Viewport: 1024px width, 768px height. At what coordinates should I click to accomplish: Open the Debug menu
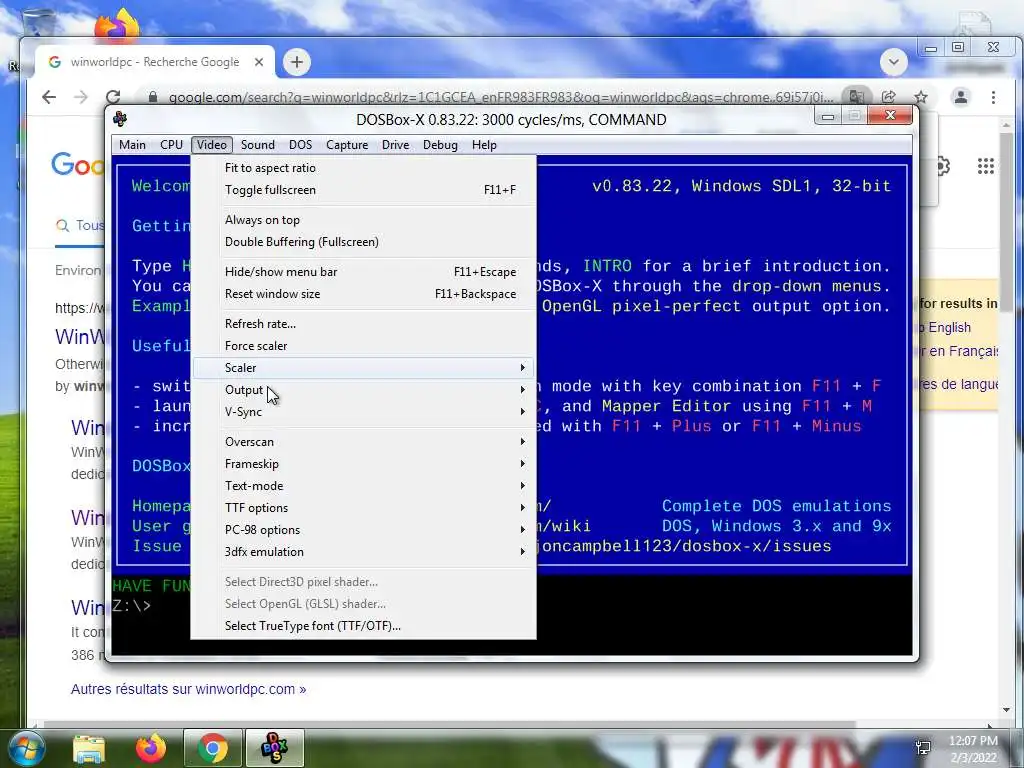click(440, 145)
